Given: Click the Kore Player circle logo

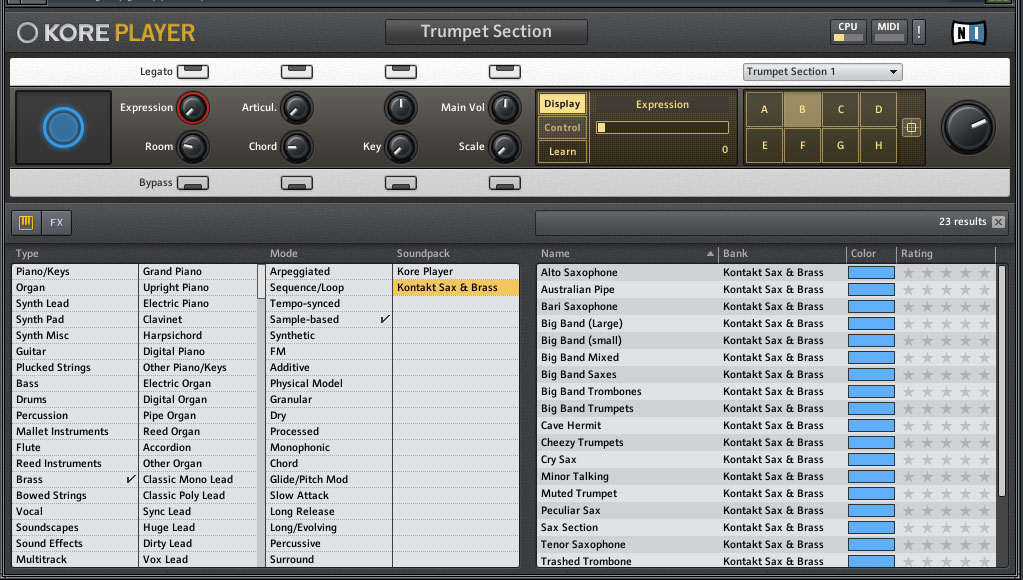Looking at the screenshot, I should [x=27, y=33].
